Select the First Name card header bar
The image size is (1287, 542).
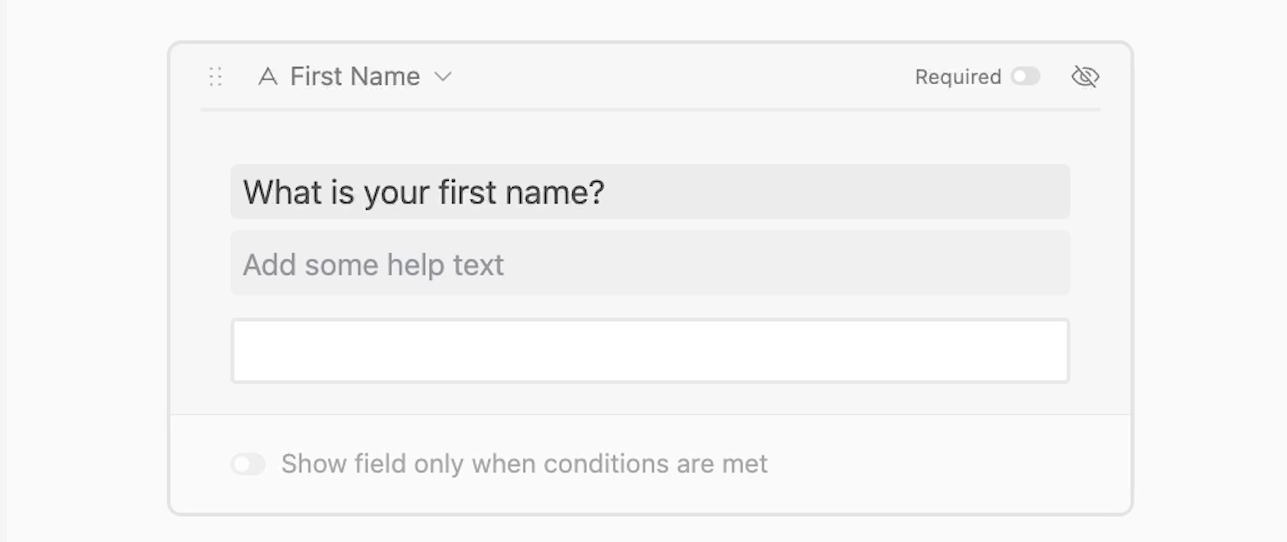click(x=650, y=77)
